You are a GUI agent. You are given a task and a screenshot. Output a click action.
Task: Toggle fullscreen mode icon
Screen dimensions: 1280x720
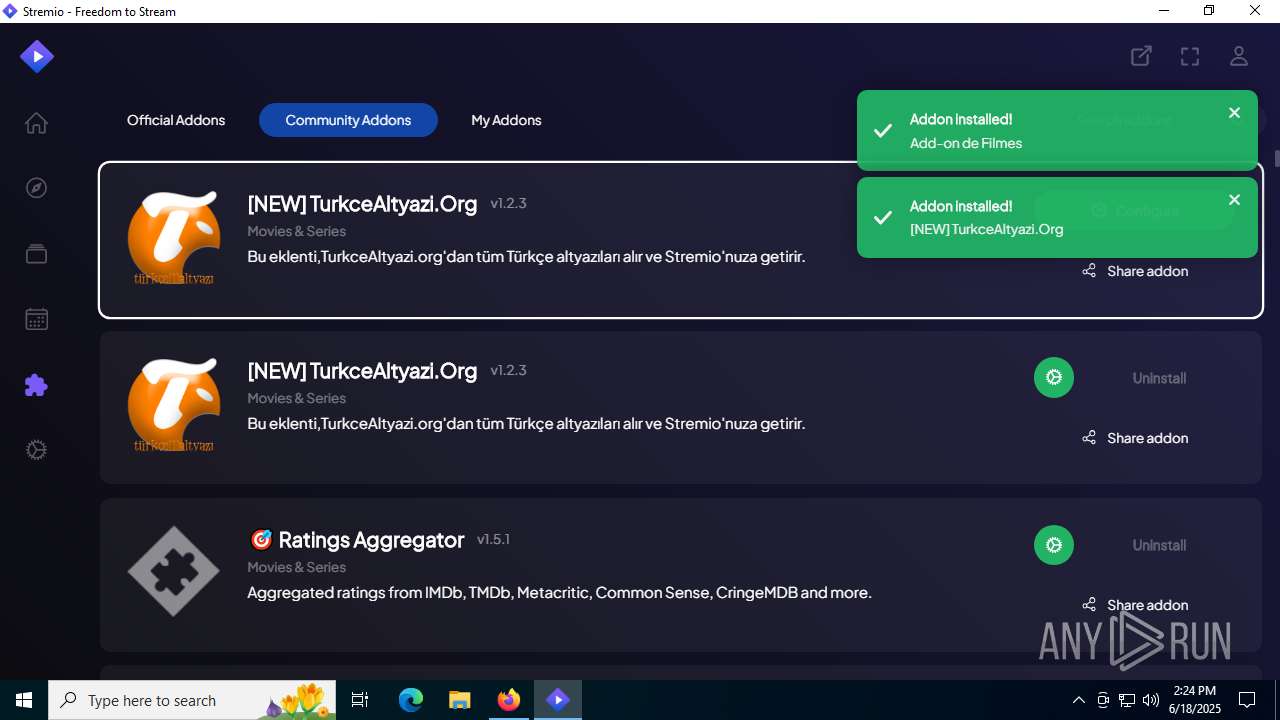pyautogui.click(x=1190, y=56)
